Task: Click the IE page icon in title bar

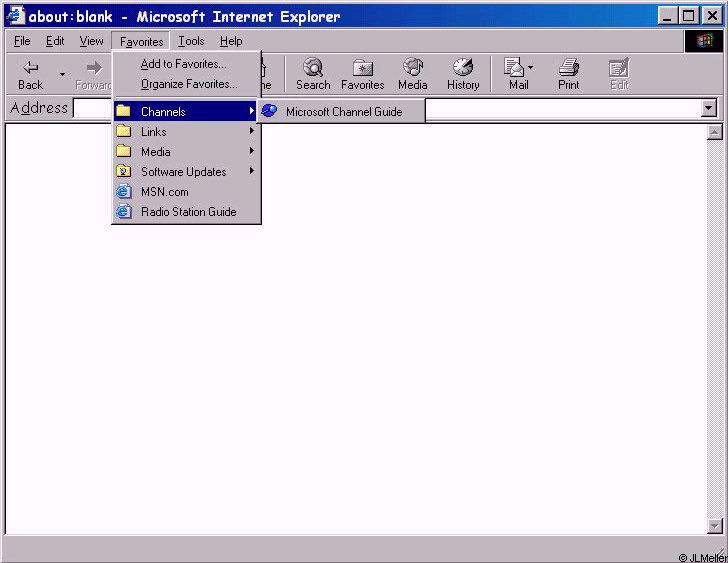Action: coord(15,16)
